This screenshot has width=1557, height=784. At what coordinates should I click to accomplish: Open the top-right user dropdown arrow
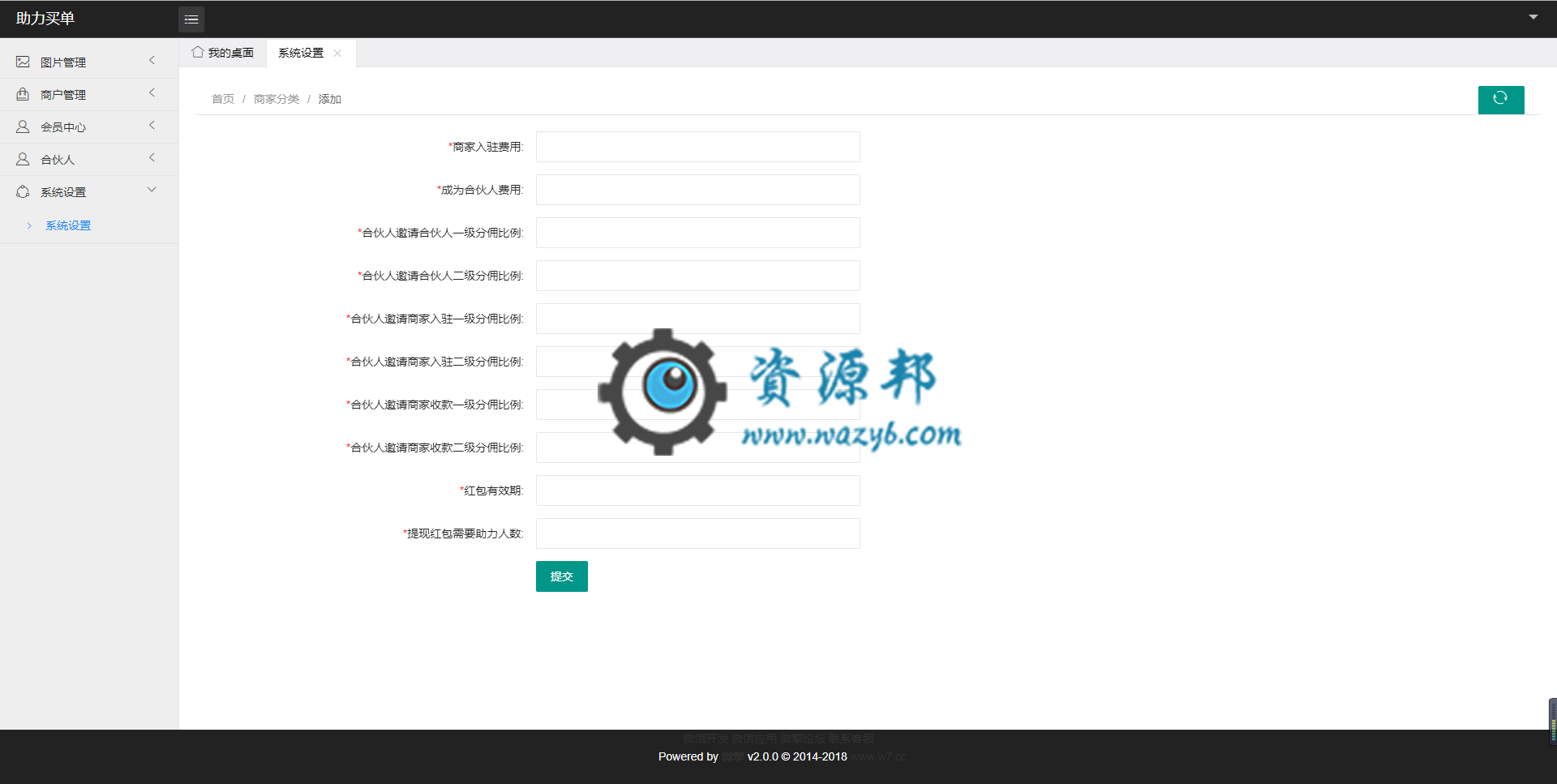(1533, 17)
